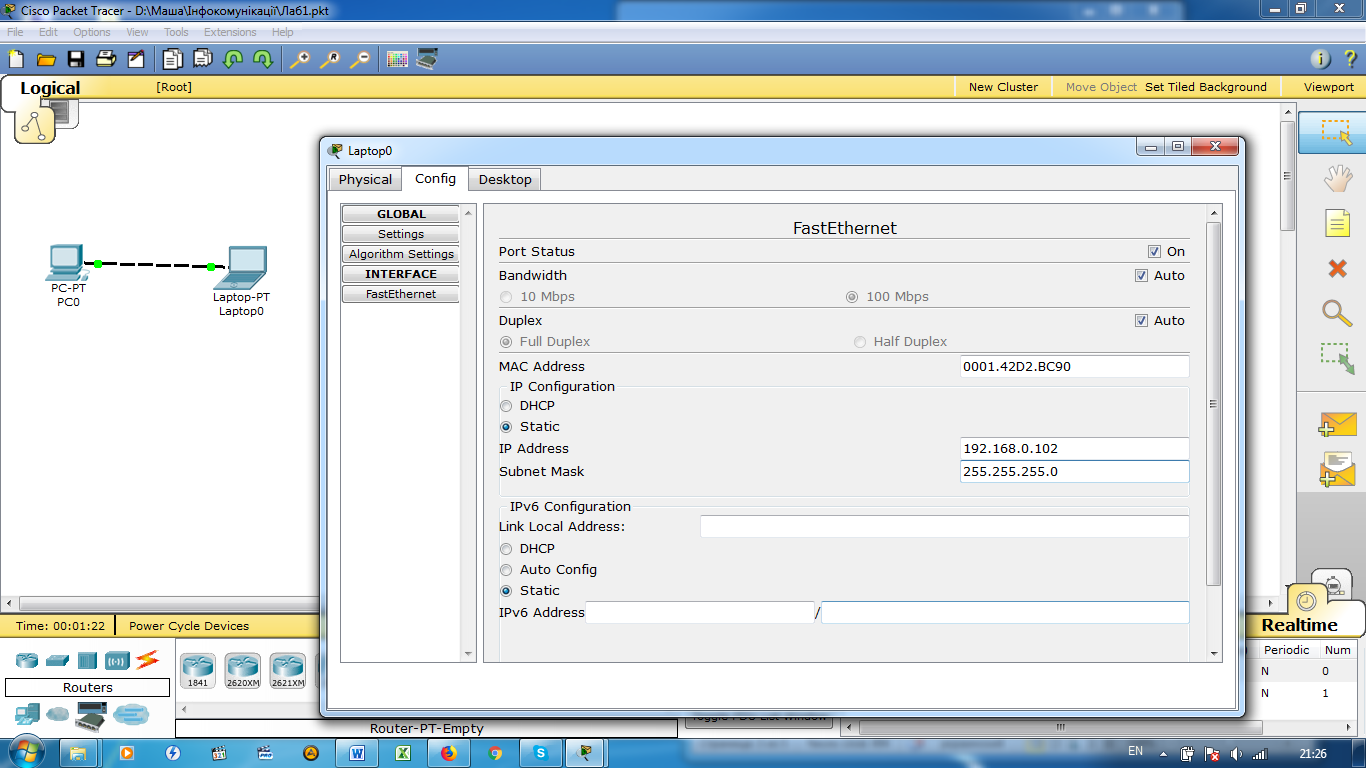Viewport: 1366px width, 768px height.
Task: Redo with the right green arrow icon
Action: pyautogui.click(x=263, y=59)
